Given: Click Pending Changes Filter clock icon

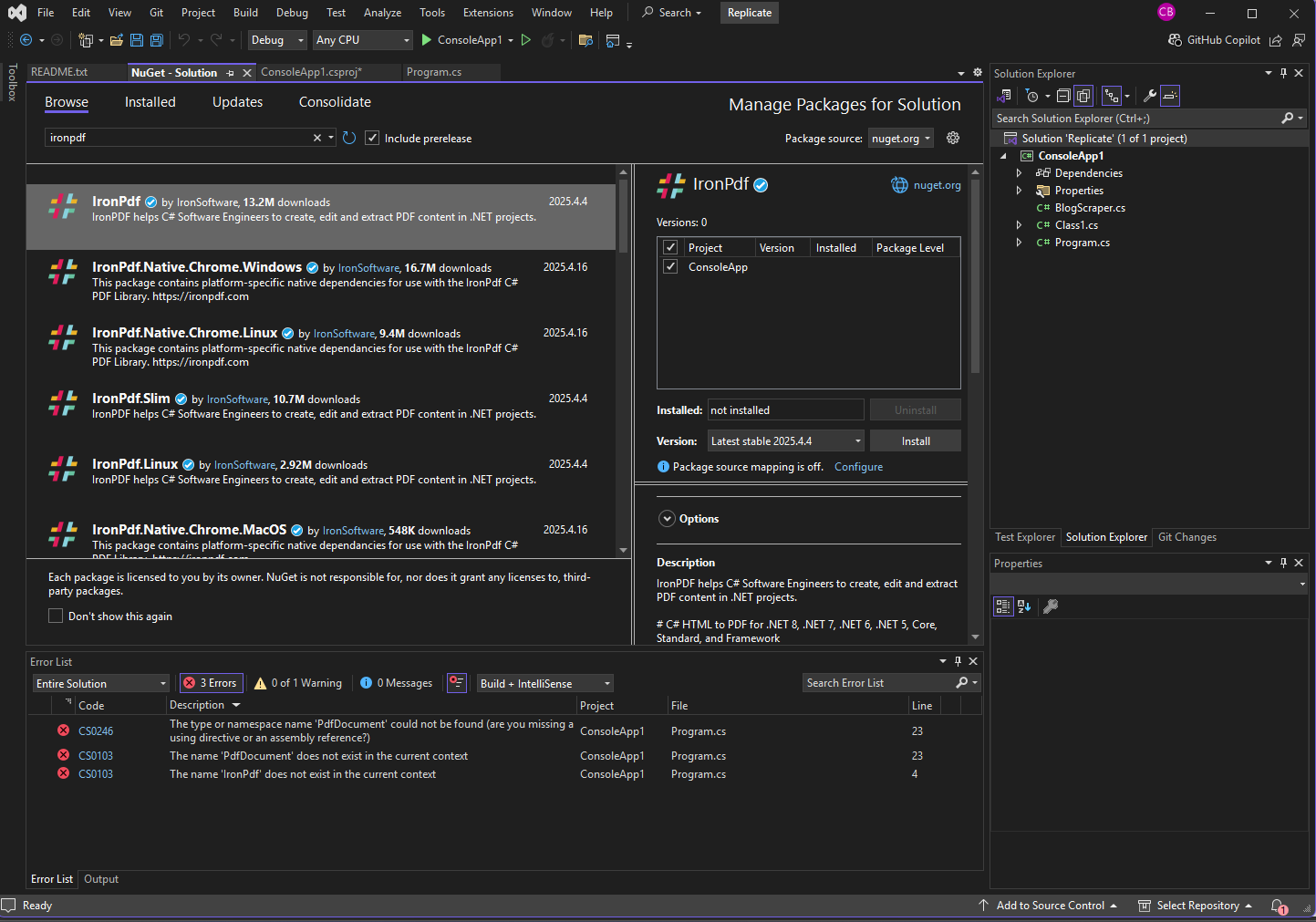Looking at the screenshot, I should pyautogui.click(x=1032, y=96).
